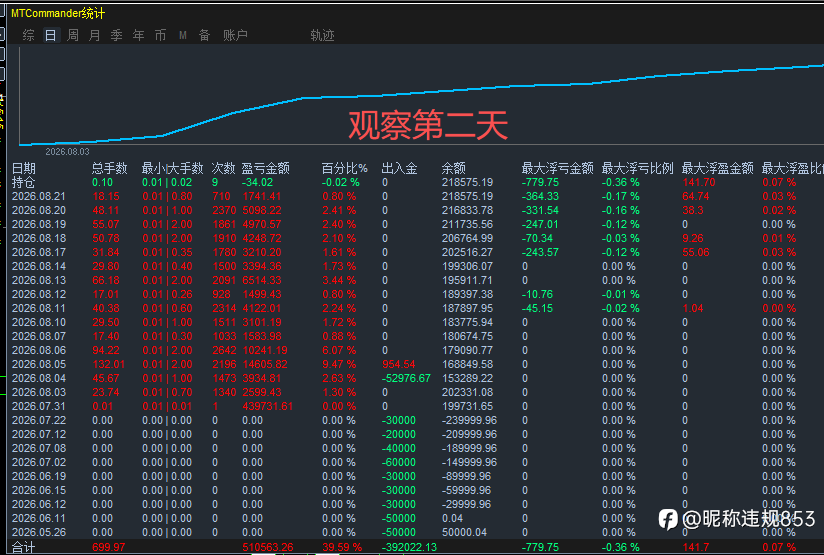Click the 合计 totals row label
The width and height of the screenshot is (824, 555).
coord(24,547)
